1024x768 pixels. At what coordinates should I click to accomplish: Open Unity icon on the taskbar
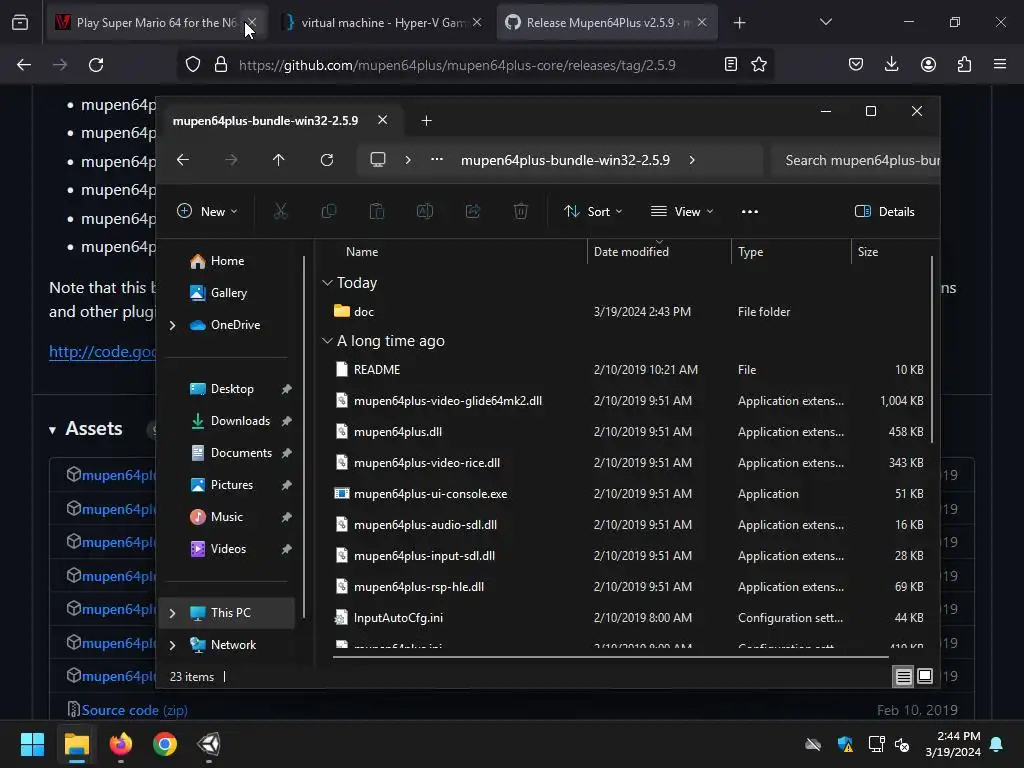click(209, 744)
